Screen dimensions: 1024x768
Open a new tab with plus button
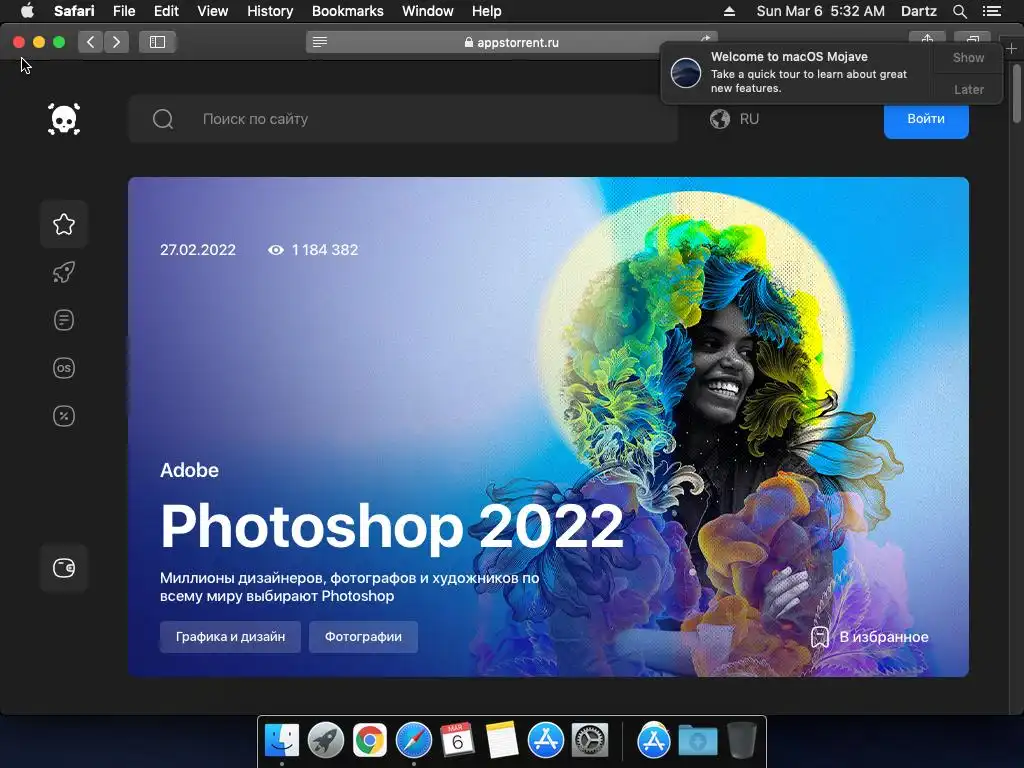point(1012,48)
